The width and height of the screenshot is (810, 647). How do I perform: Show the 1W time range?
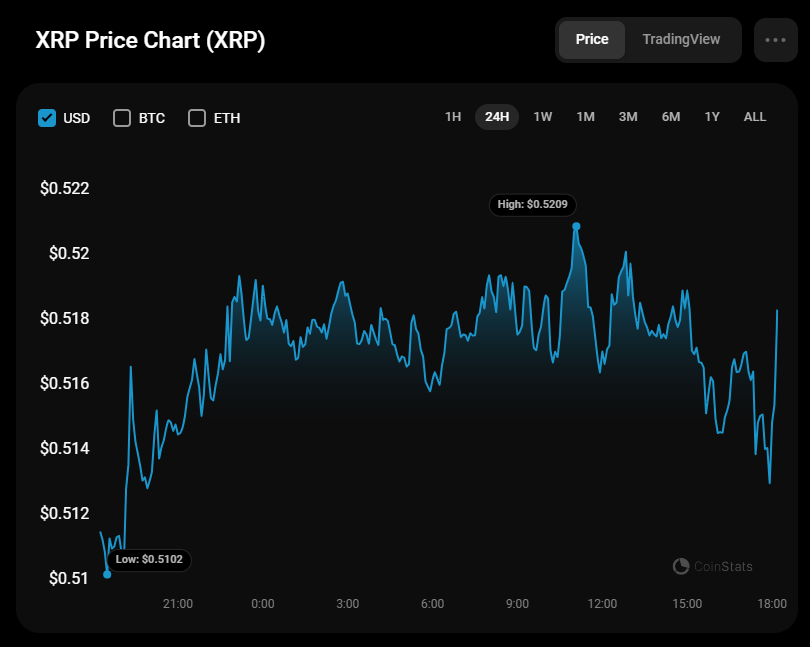click(x=543, y=117)
